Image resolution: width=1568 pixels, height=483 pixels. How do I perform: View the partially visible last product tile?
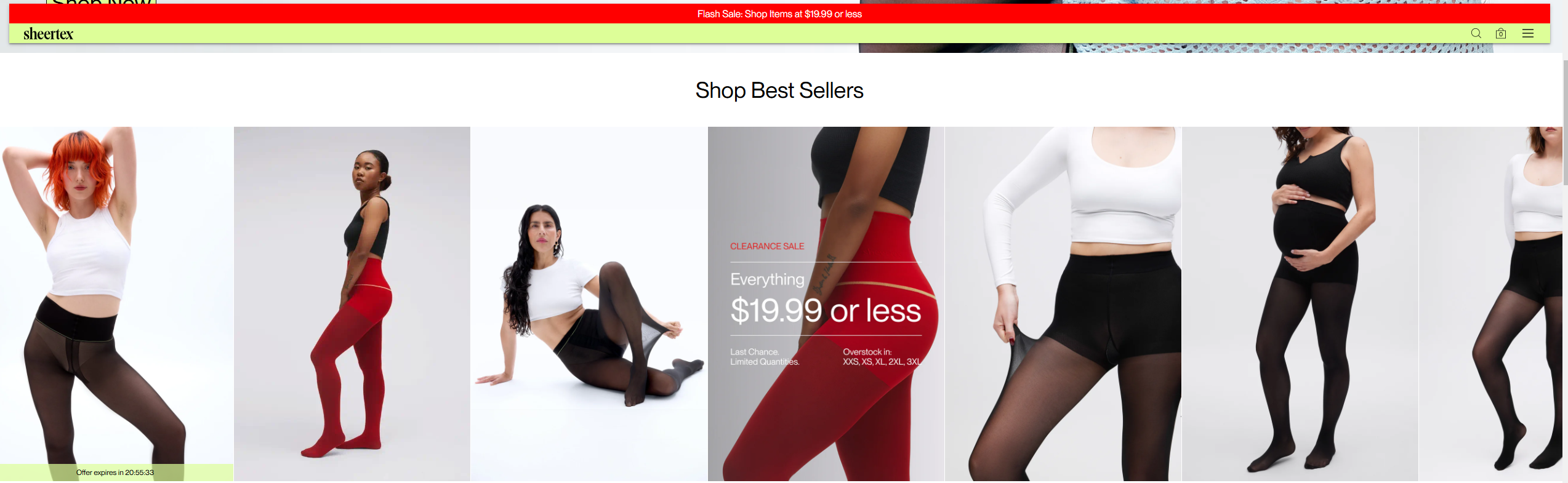tap(1490, 304)
